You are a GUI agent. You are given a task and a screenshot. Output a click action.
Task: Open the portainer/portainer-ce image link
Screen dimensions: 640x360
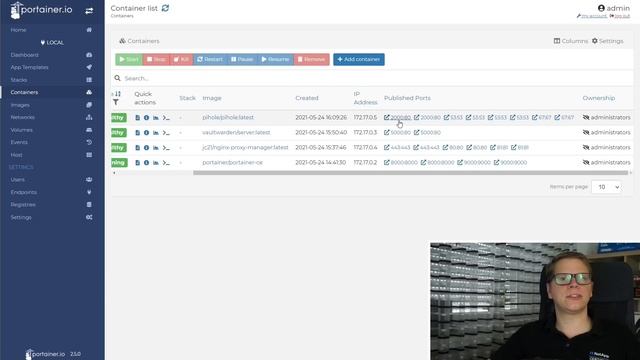[x=233, y=162]
